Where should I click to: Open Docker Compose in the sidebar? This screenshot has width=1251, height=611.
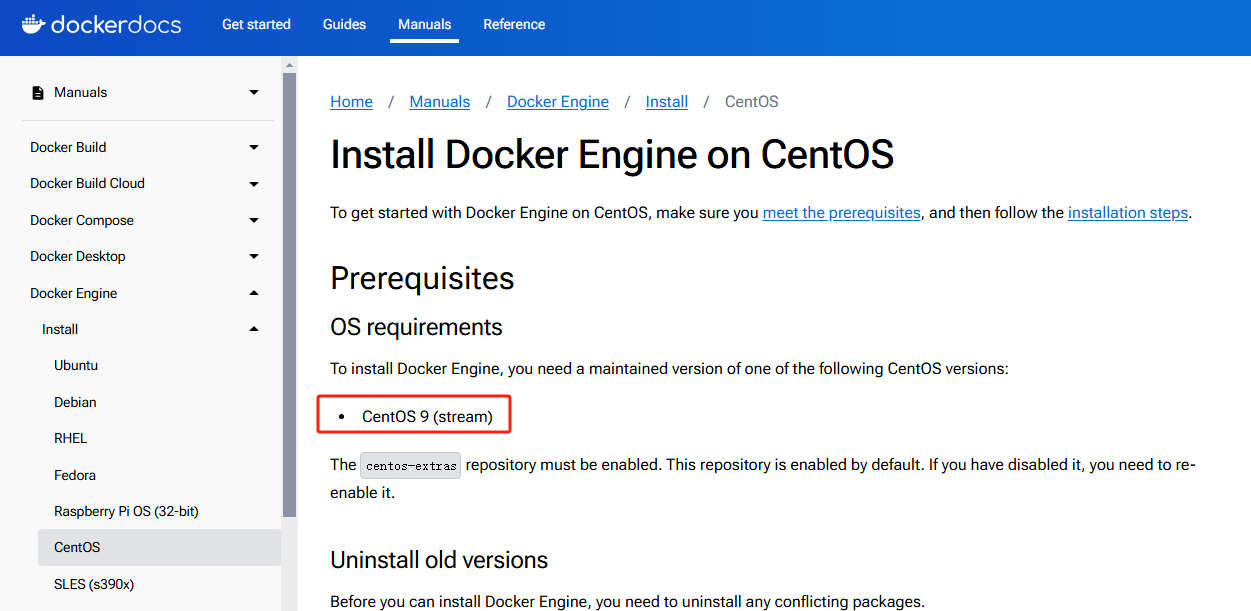(82, 220)
